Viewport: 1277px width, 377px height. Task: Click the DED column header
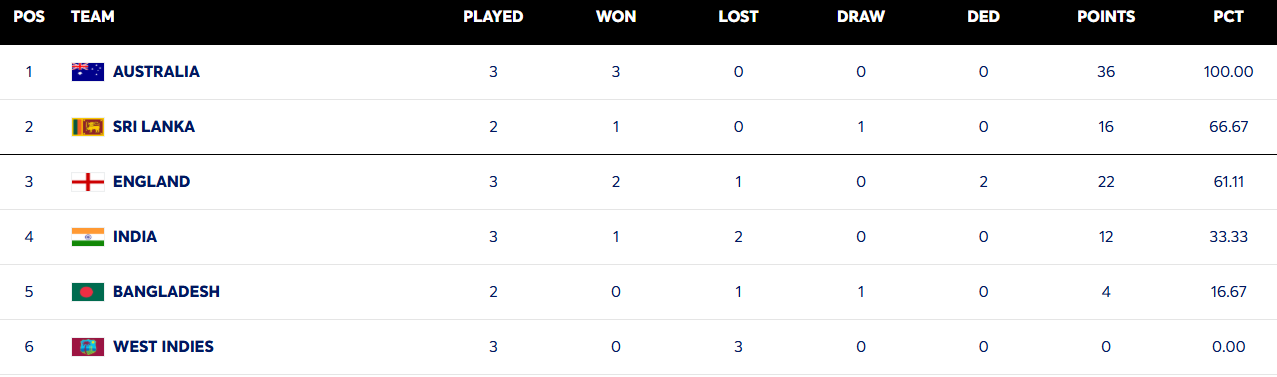pos(983,17)
